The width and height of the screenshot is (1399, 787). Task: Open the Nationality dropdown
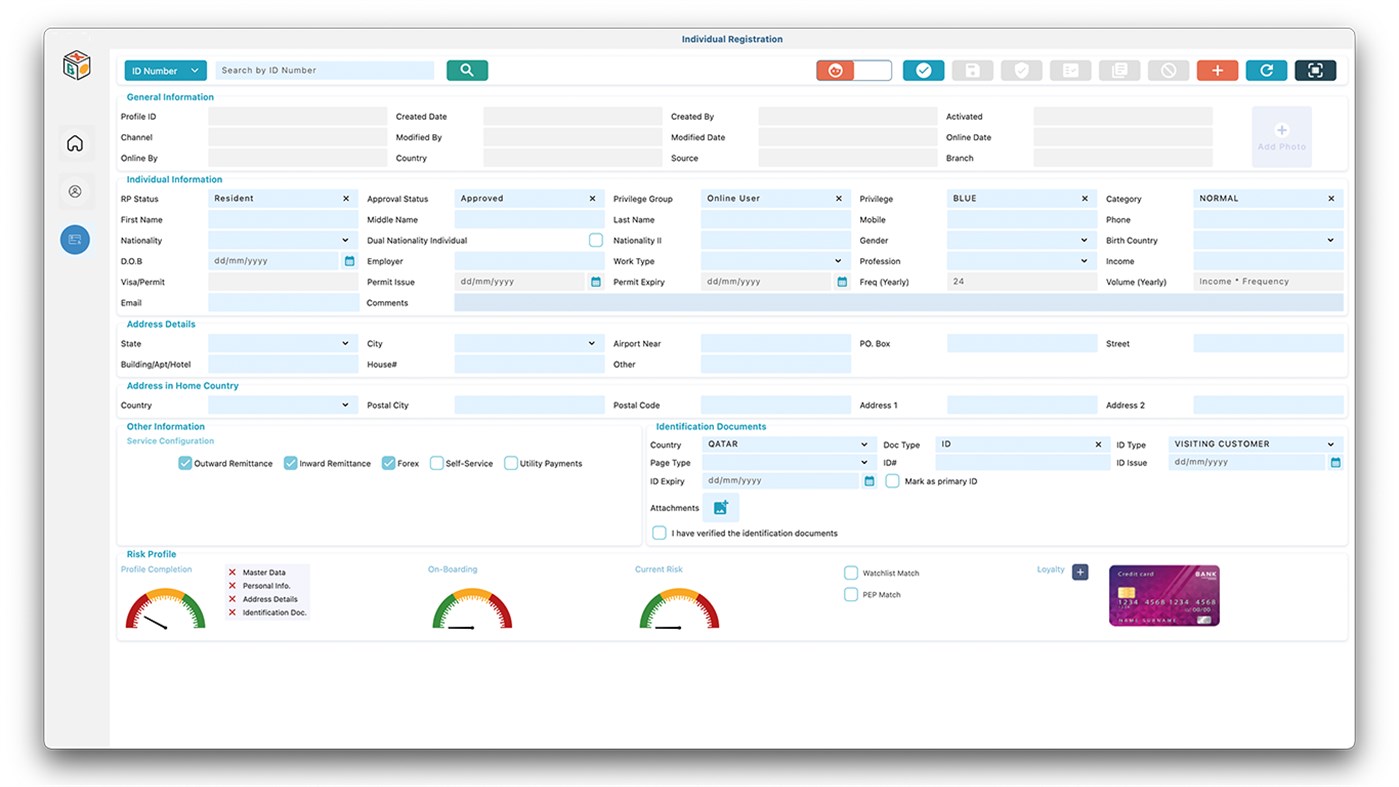[344, 240]
